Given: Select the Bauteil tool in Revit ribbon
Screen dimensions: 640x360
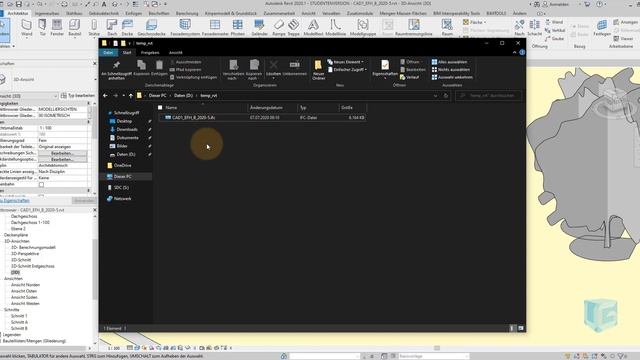Looking at the screenshot, I should coord(74,28).
